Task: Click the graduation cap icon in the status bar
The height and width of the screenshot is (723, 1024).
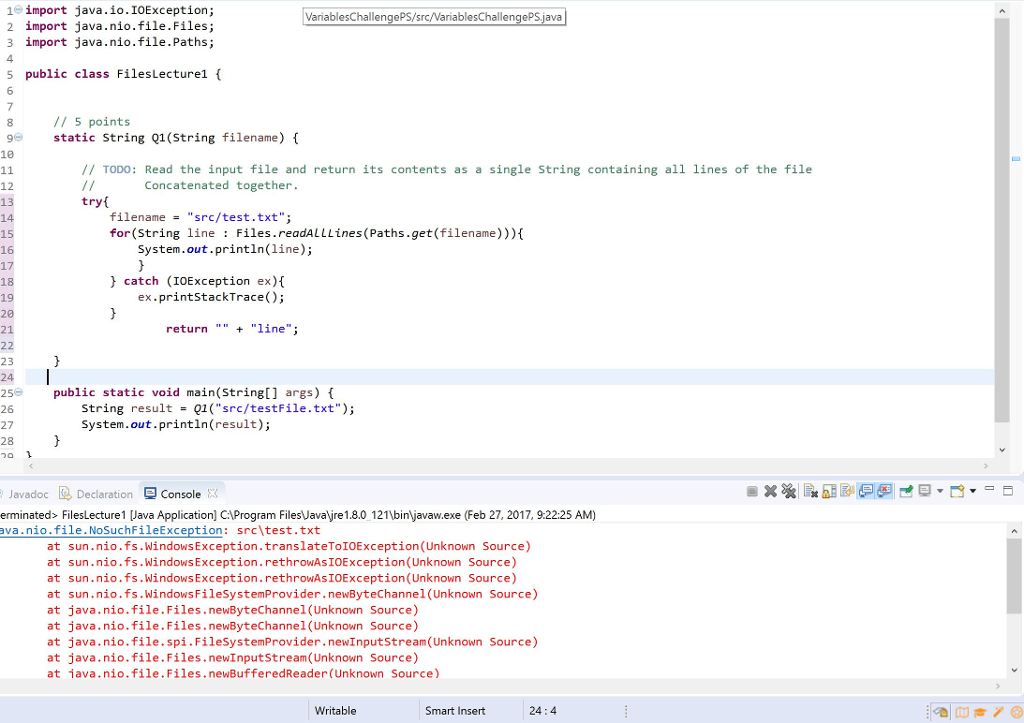Action: [x=980, y=711]
